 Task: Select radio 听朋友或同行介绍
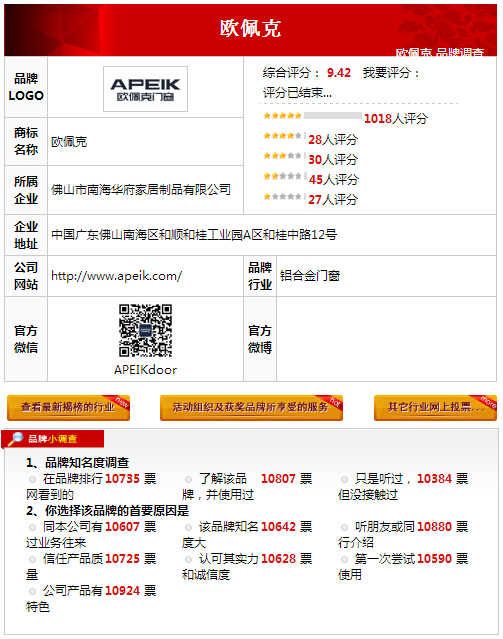pos(344,527)
